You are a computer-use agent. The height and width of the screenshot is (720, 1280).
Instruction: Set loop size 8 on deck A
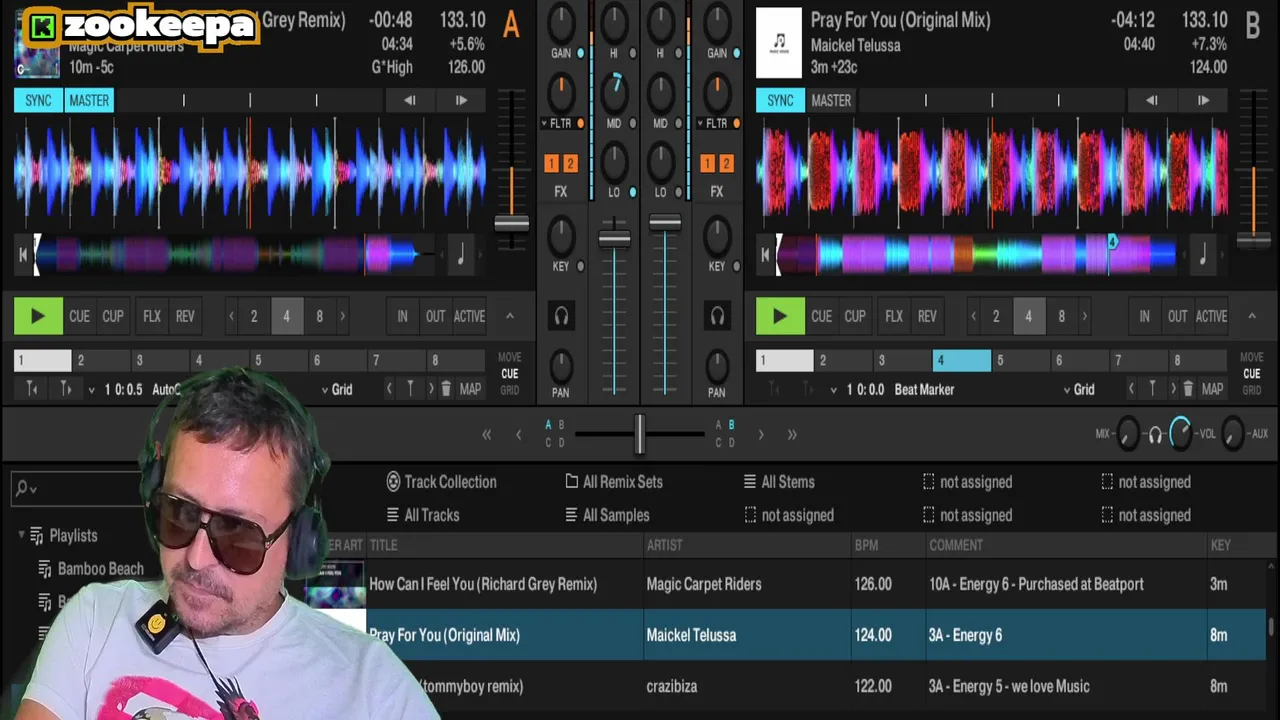pos(319,316)
